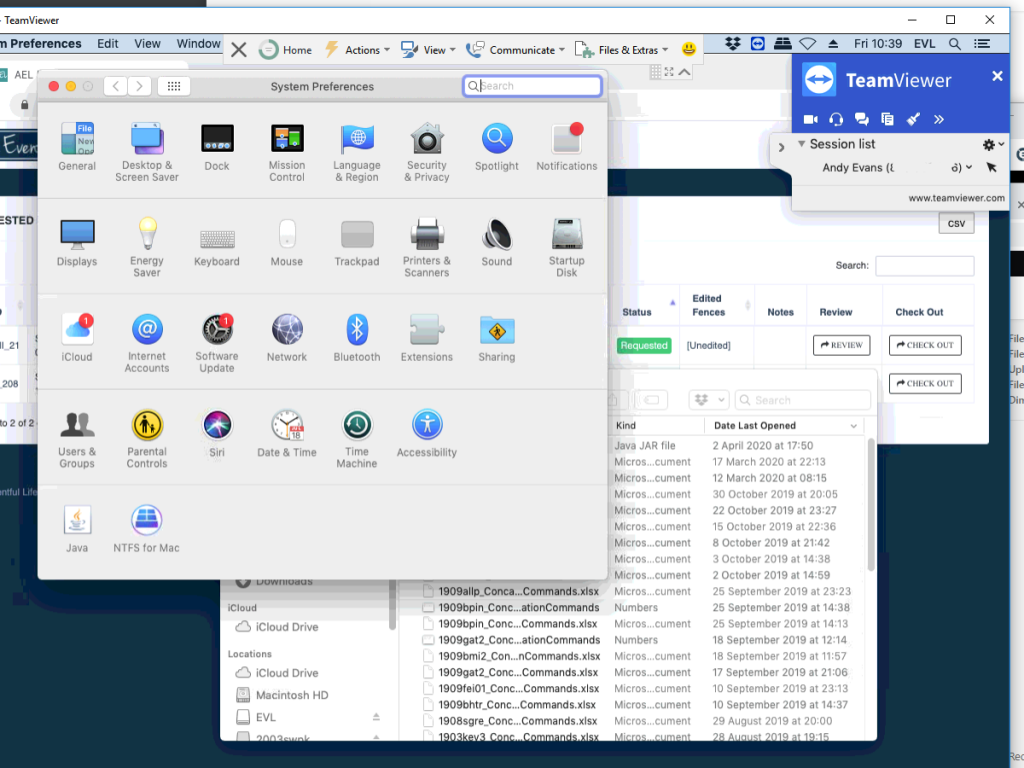Open Time Machine settings
Image resolution: width=1024 pixels, height=768 pixels.
coord(357,438)
